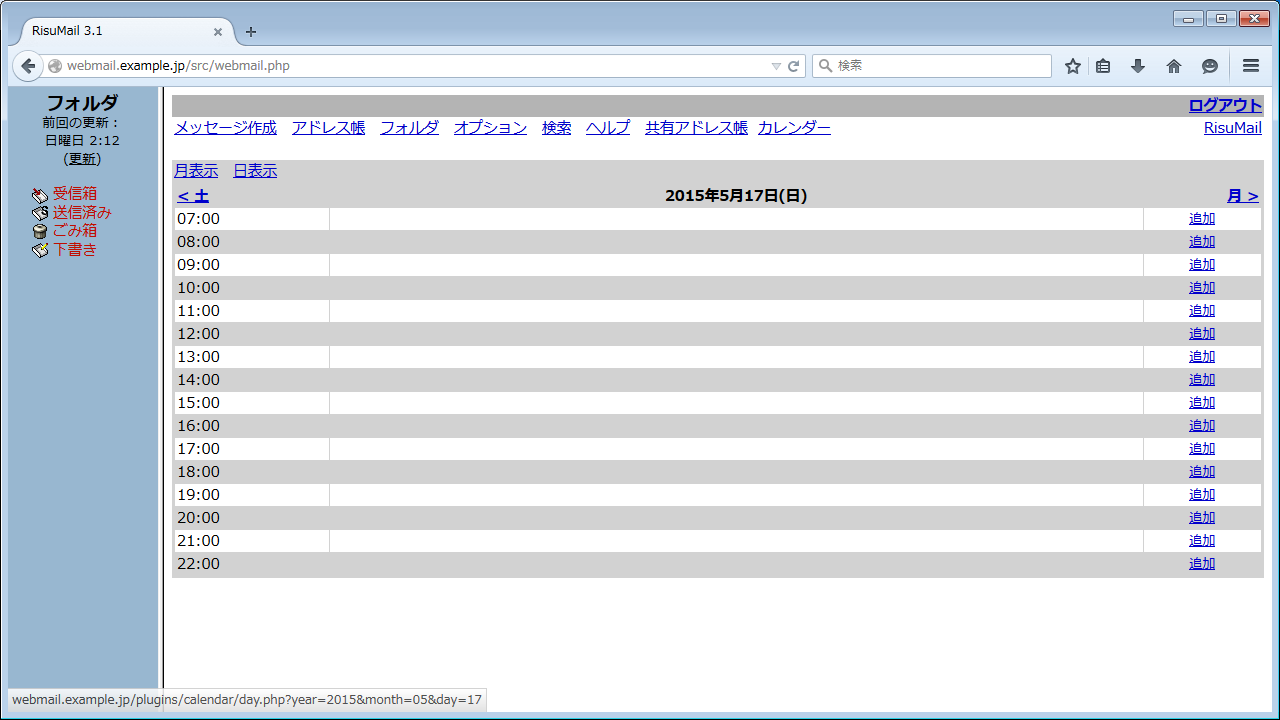The height and width of the screenshot is (720, 1280).
Task: Click the browser back arrow button
Action: click(x=29, y=66)
